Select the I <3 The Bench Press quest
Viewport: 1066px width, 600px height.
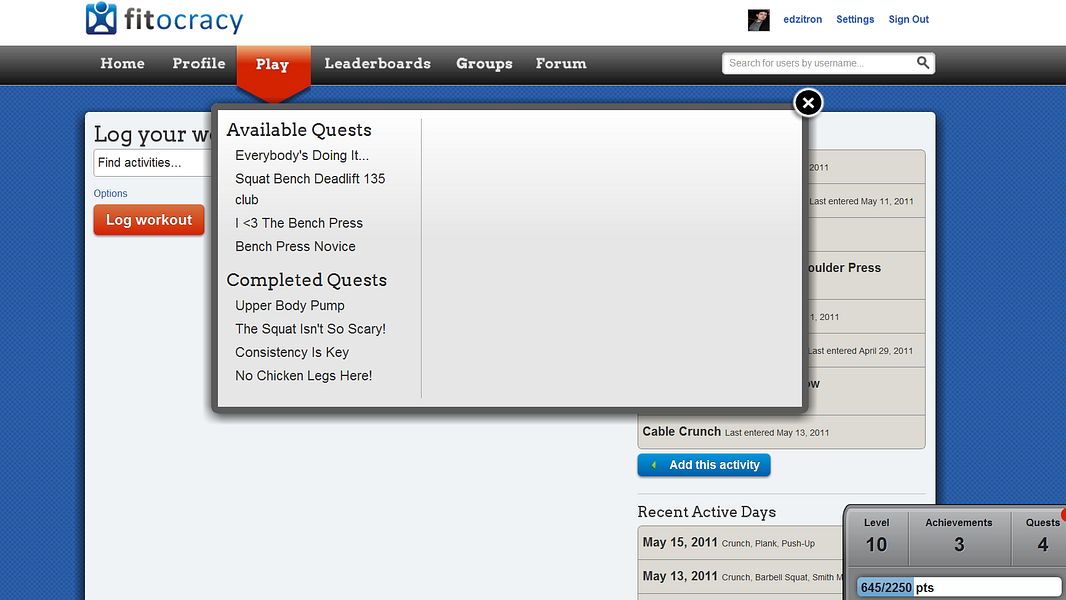click(298, 223)
